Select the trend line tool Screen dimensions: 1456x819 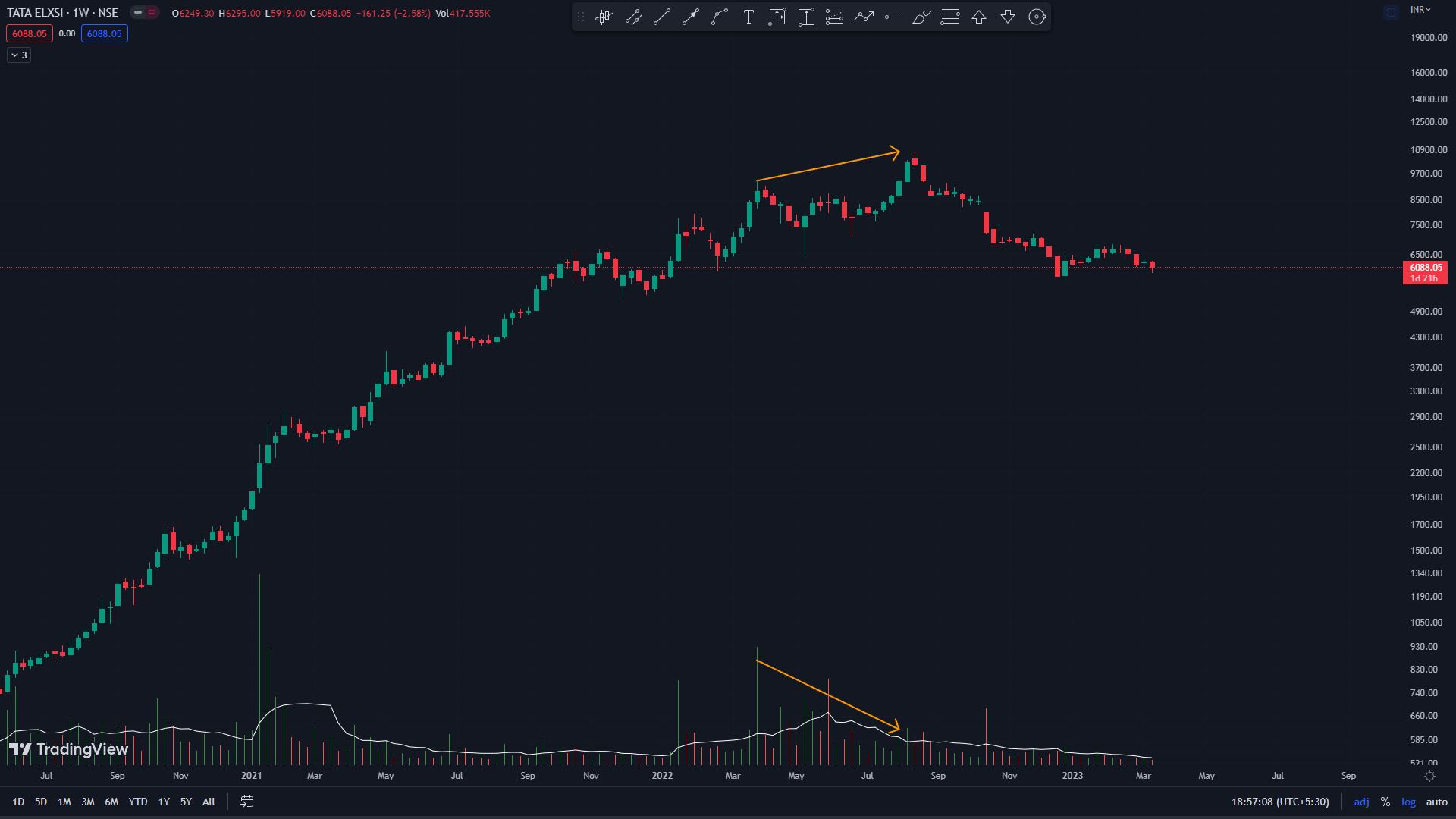[662, 17]
